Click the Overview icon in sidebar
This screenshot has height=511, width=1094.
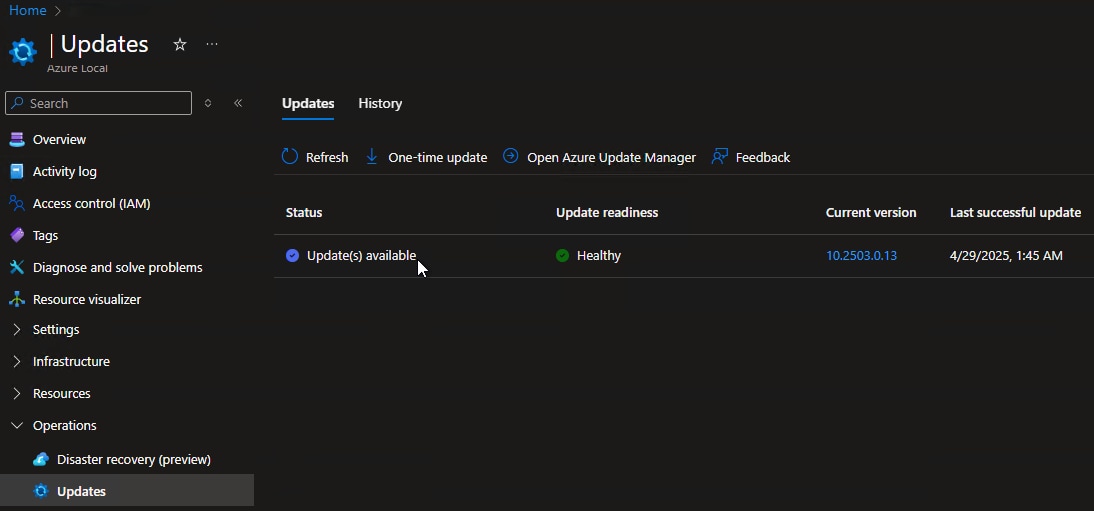[17, 140]
